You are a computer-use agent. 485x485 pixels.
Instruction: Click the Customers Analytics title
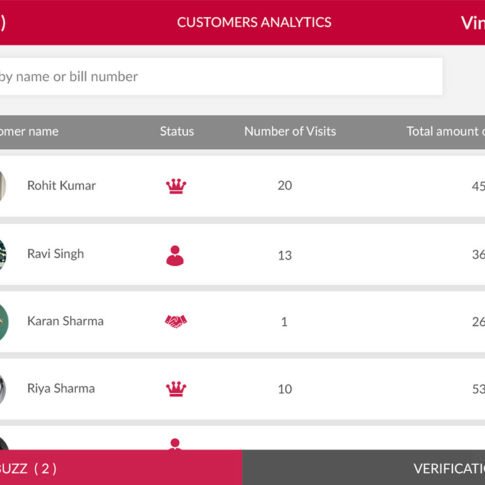254,22
